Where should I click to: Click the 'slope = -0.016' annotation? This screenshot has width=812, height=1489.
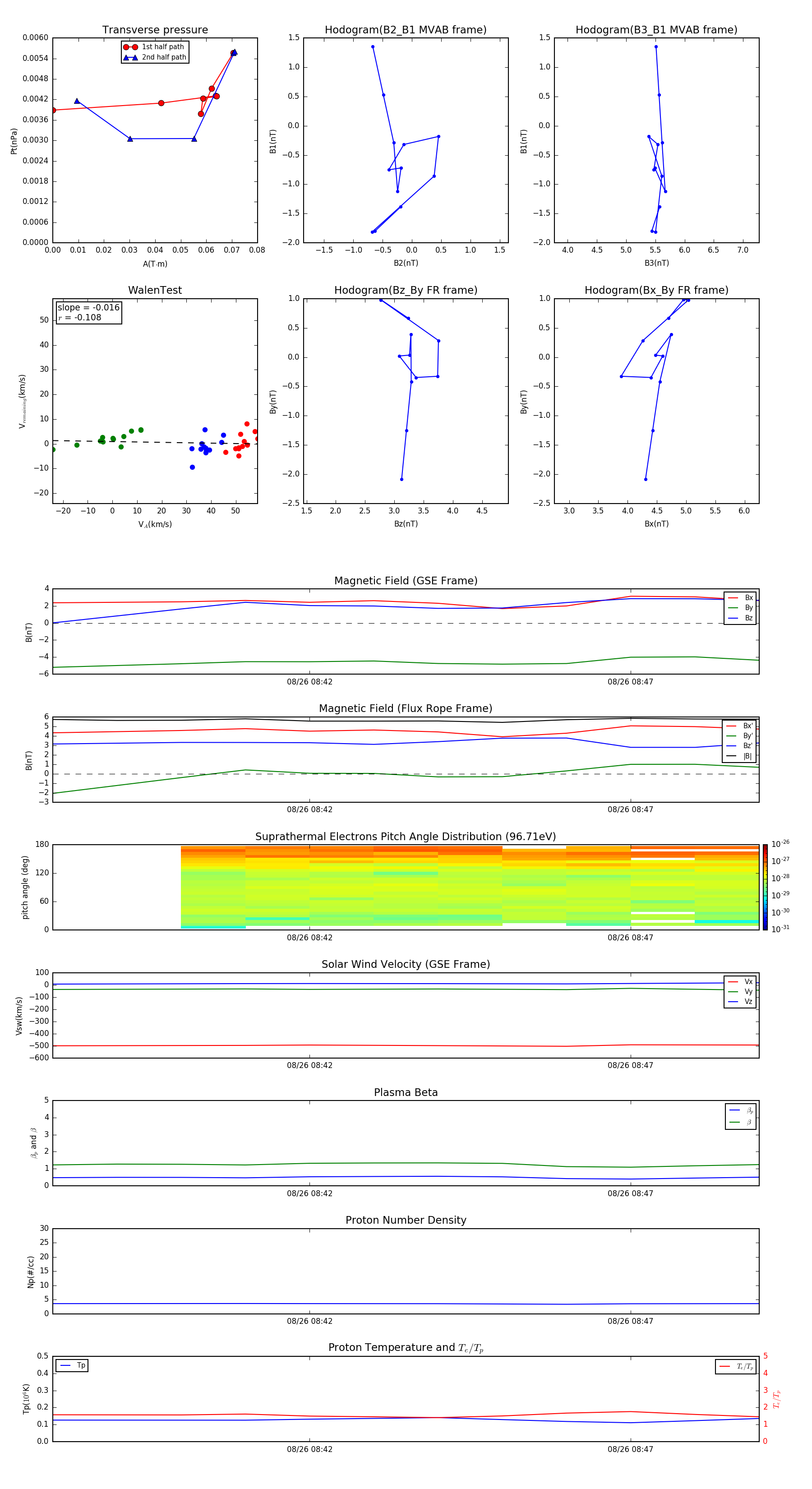pyautogui.click(x=88, y=308)
